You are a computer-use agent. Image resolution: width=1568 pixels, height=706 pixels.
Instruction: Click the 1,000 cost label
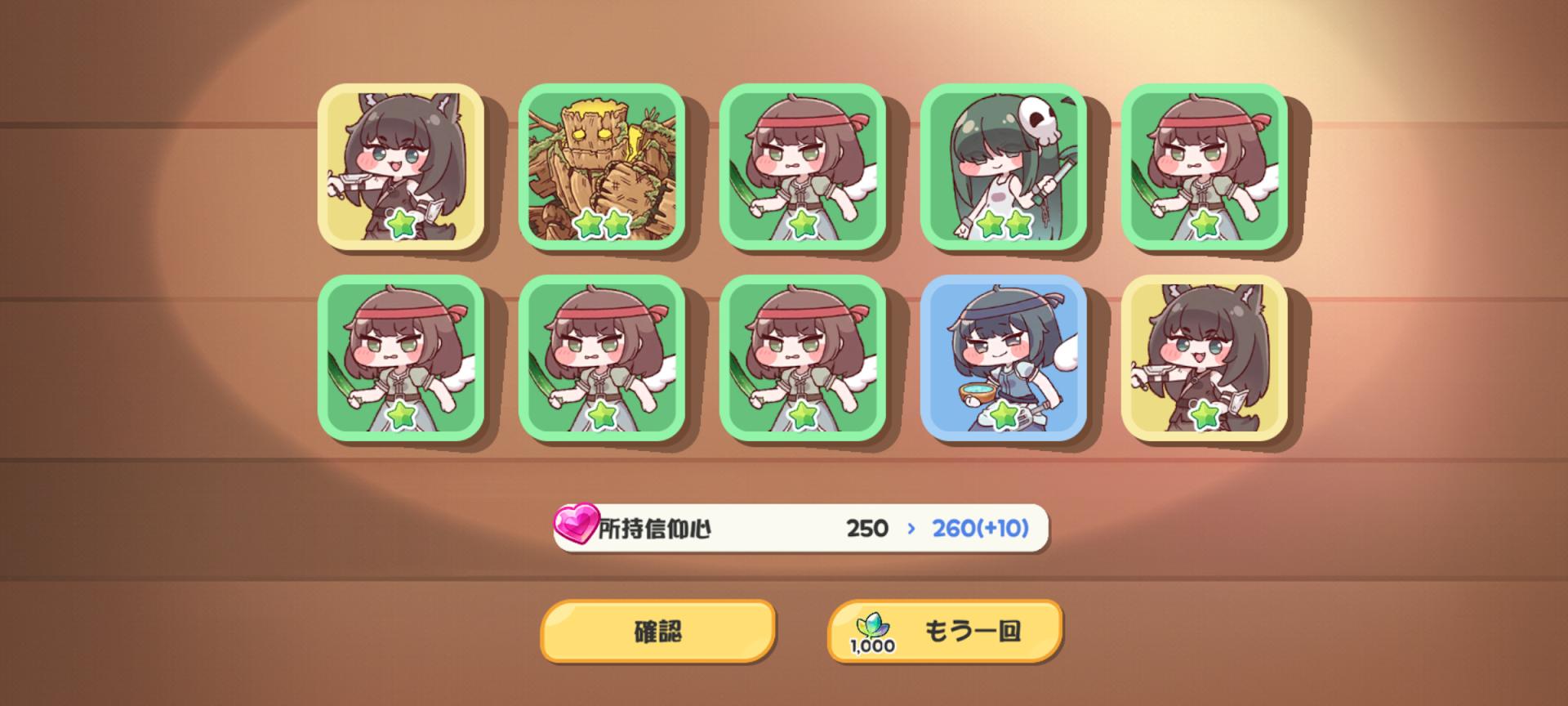click(x=872, y=646)
